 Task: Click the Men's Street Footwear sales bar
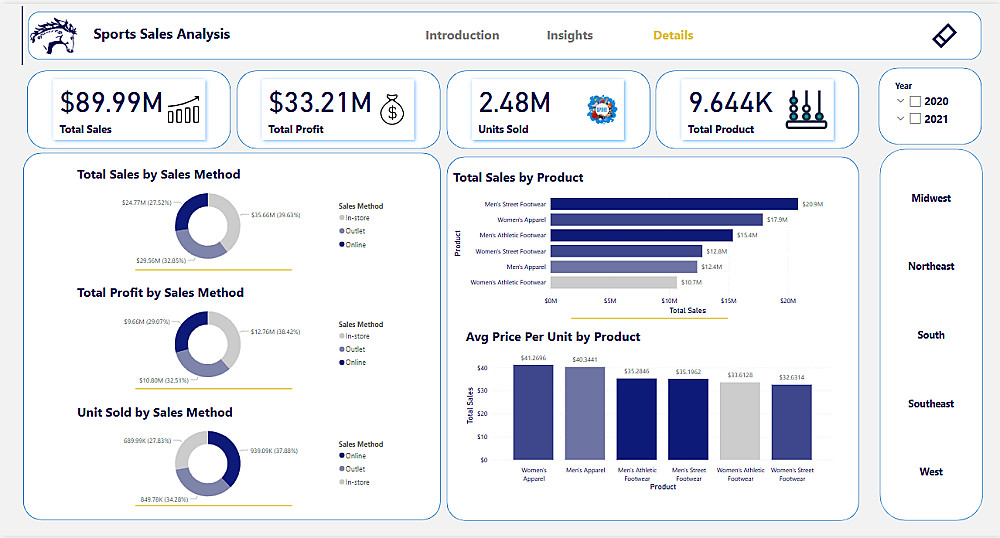point(674,204)
